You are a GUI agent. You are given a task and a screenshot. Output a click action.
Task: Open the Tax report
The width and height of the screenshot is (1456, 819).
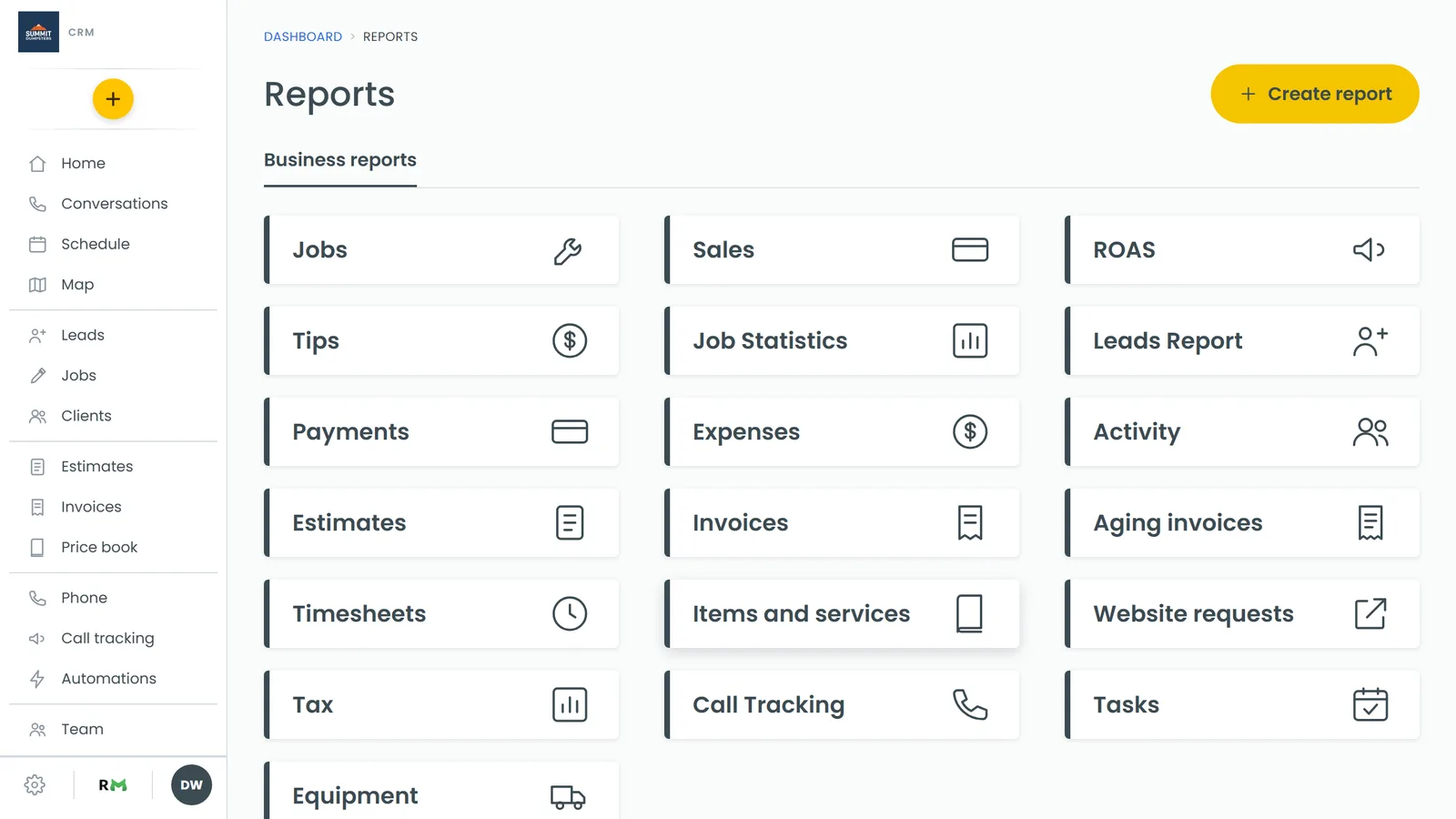tap(441, 705)
